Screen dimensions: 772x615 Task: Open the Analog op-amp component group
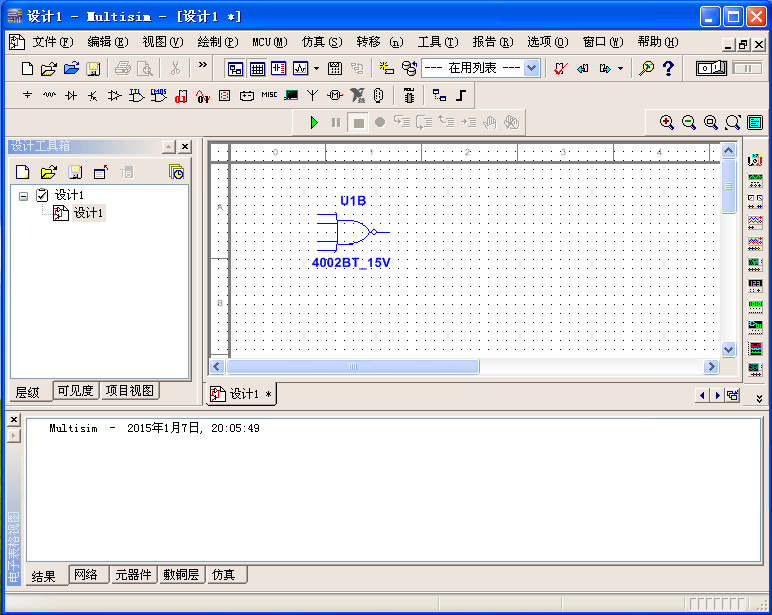tap(114, 95)
